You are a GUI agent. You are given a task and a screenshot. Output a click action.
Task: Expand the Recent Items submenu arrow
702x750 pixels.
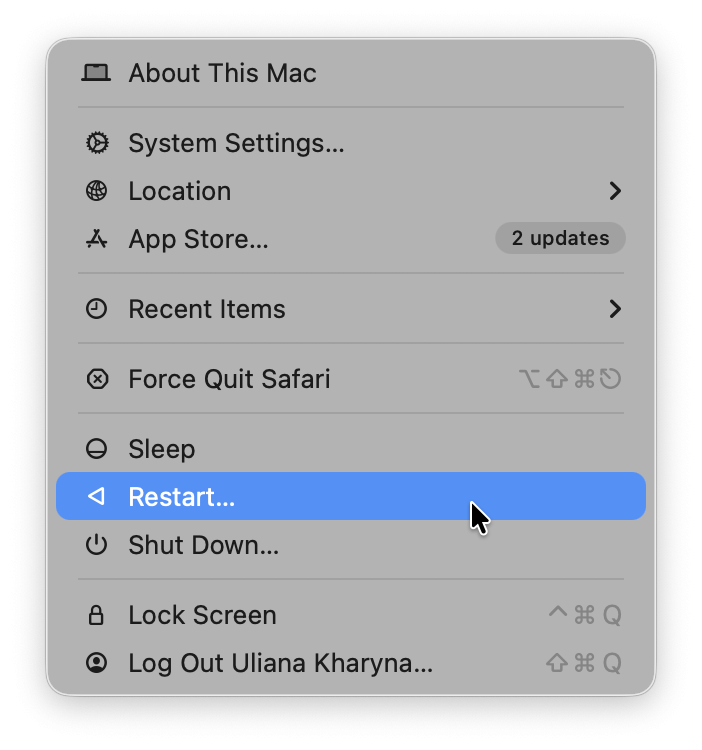tap(615, 309)
